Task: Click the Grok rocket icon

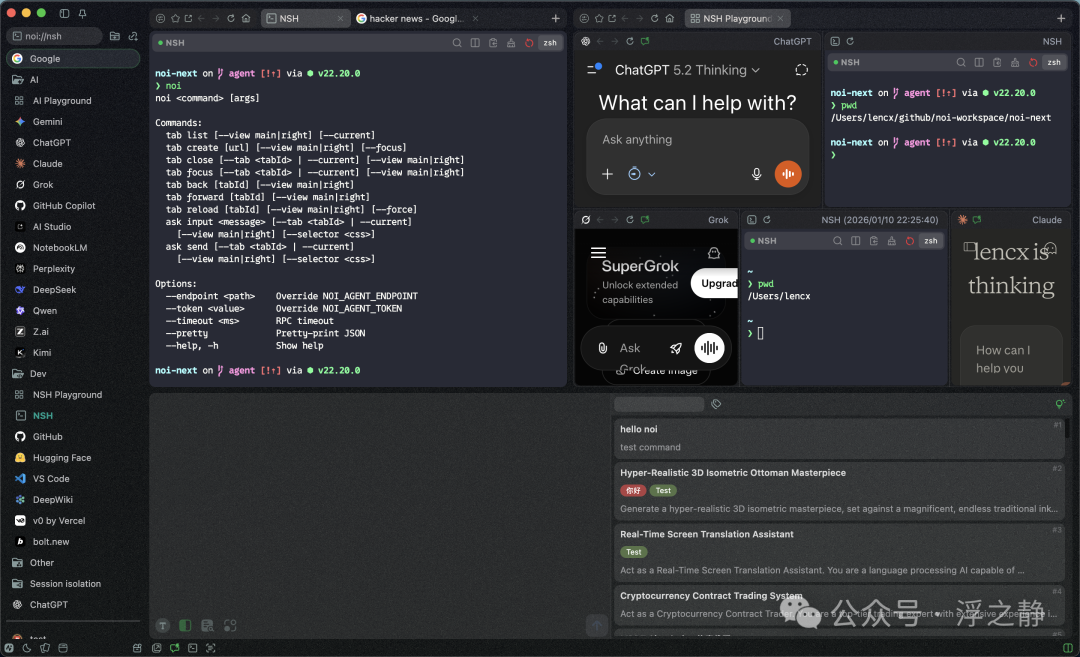Action: click(x=676, y=348)
